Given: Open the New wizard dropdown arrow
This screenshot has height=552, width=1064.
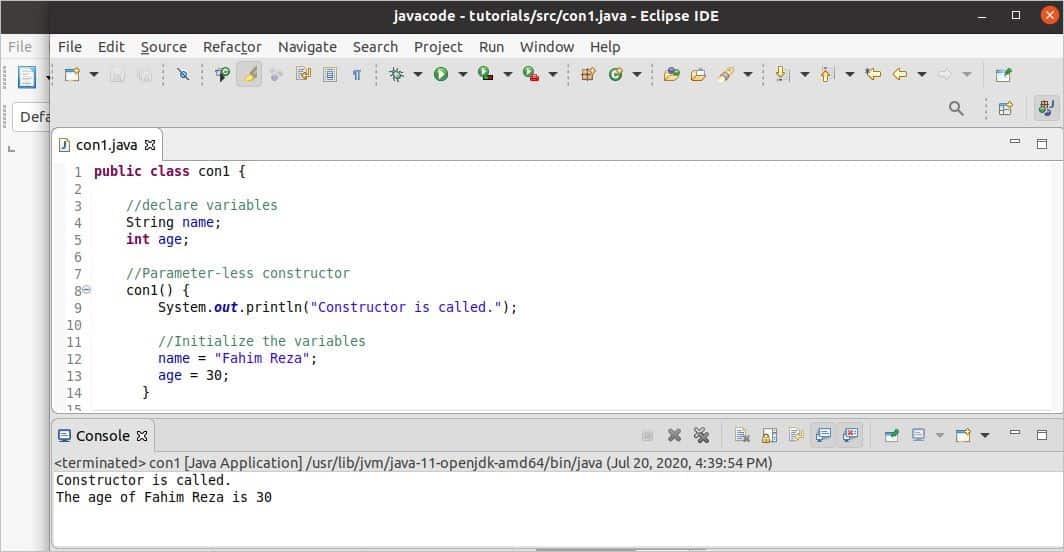Looking at the screenshot, I should coord(94,75).
